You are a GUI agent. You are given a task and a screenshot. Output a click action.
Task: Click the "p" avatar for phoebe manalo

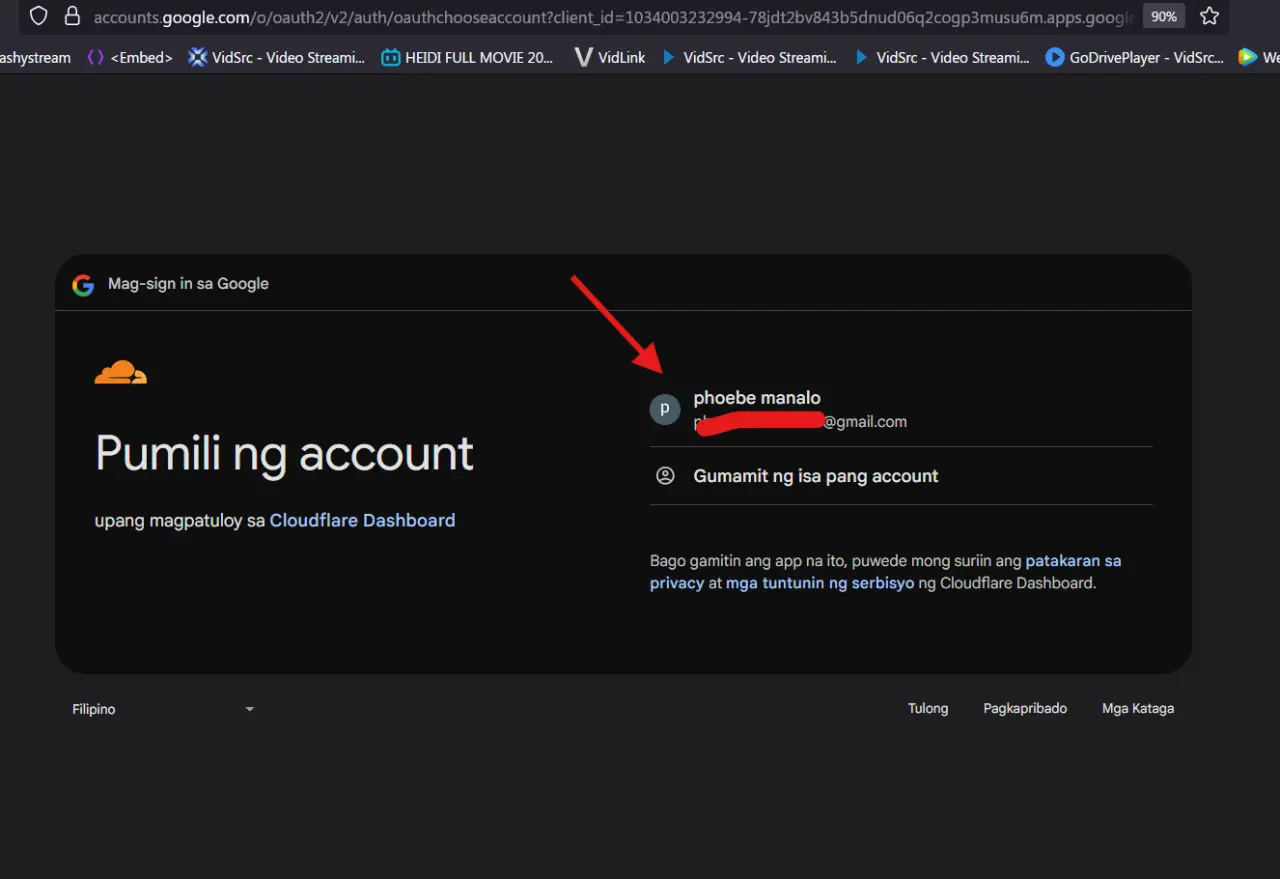click(665, 409)
